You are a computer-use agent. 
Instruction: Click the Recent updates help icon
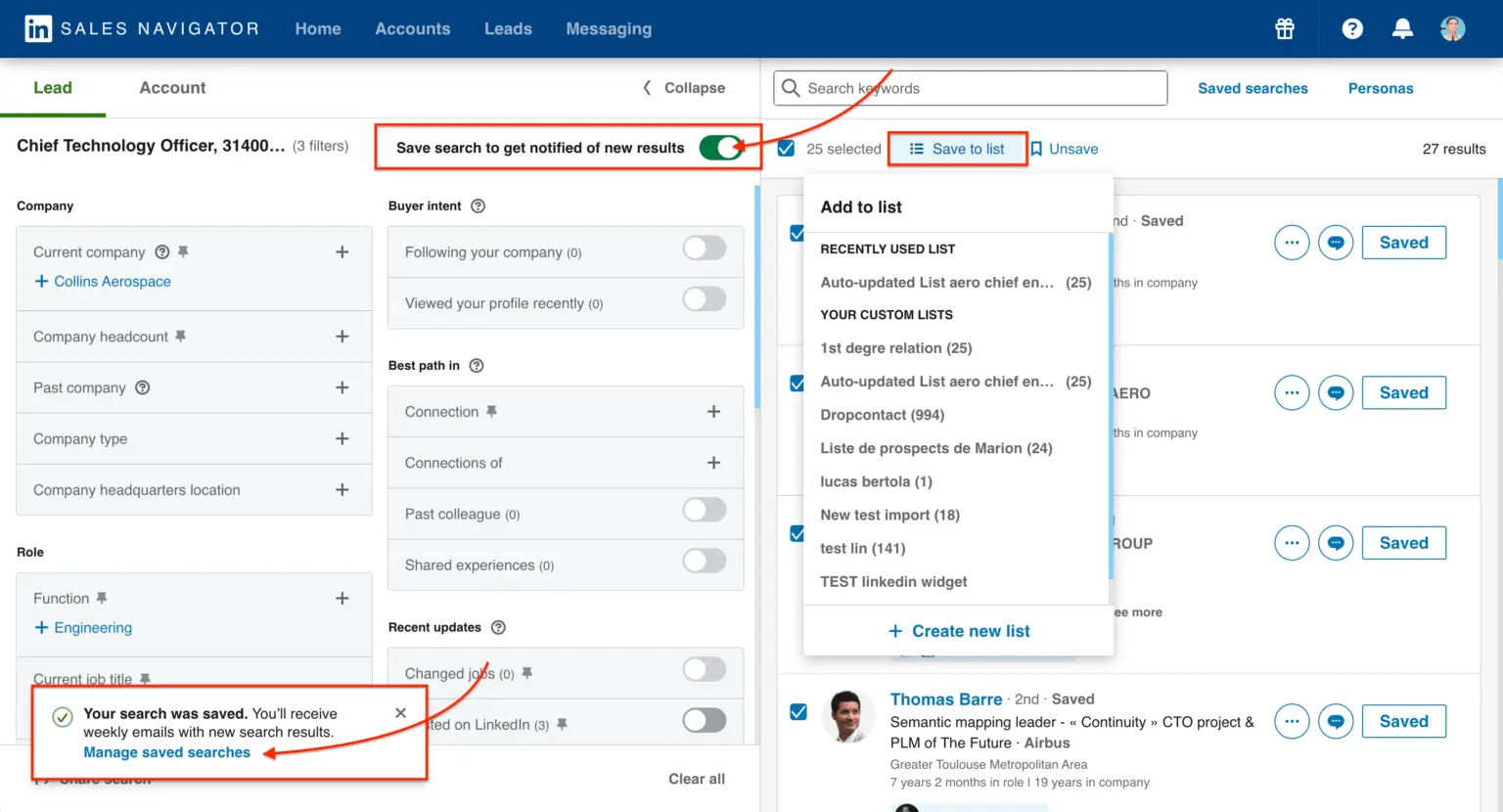click(x=498, y=627)
